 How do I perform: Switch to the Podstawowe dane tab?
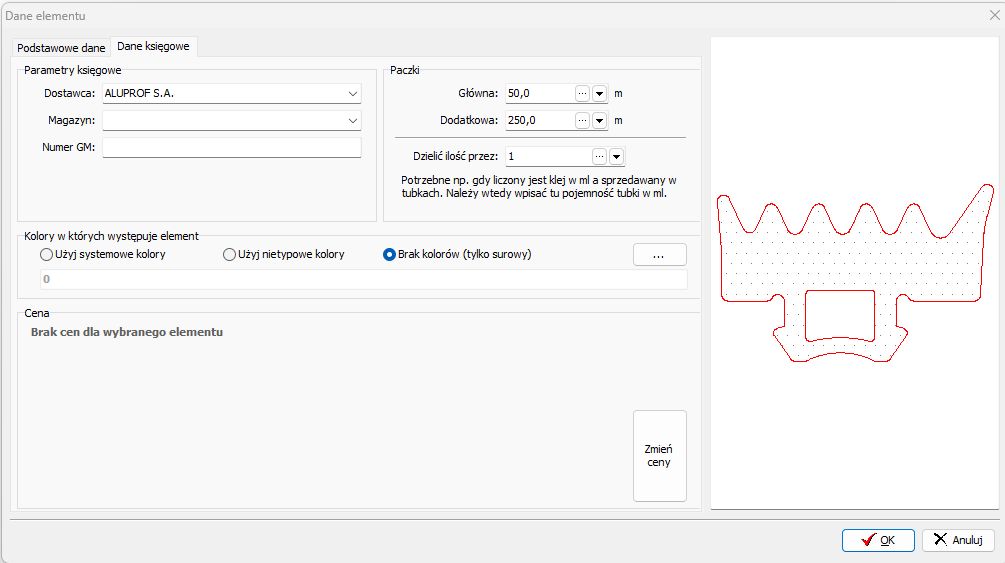coord(61,48)
